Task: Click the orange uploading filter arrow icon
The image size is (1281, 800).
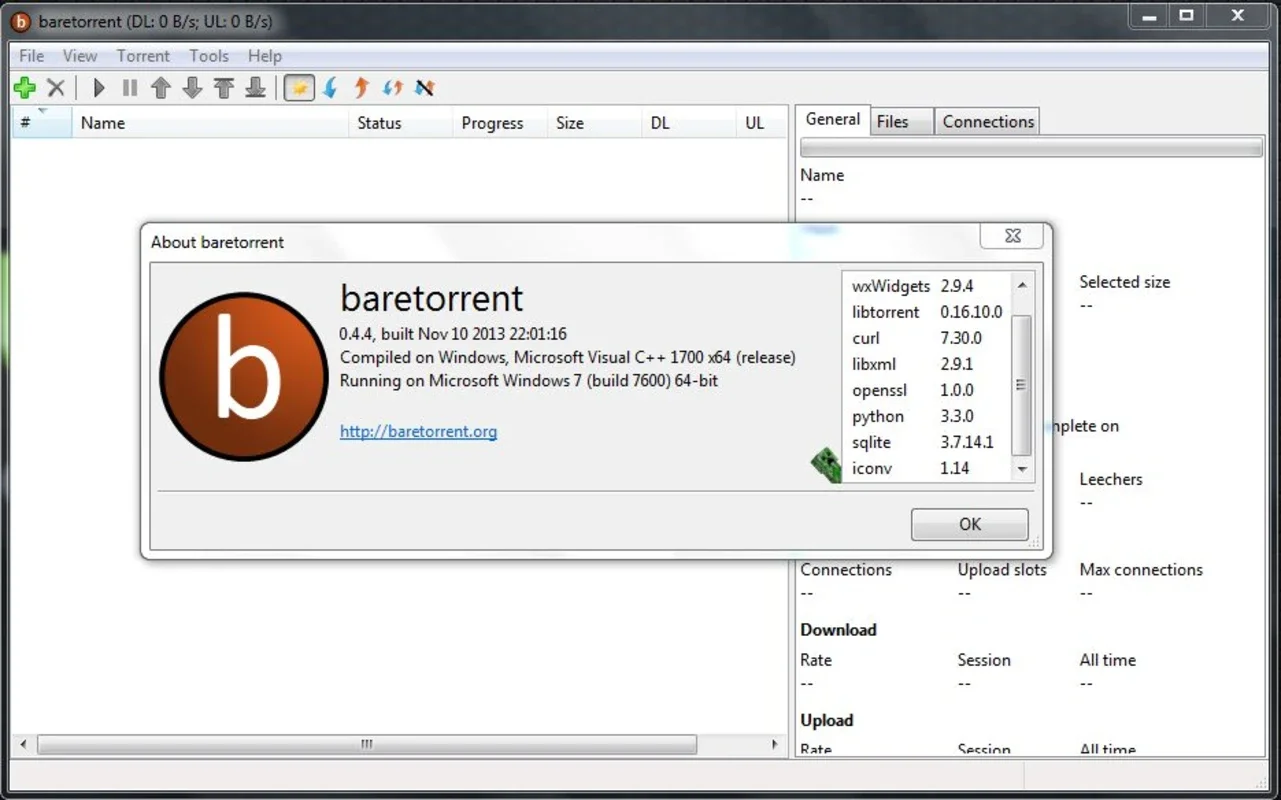Action: coord(361,88)
